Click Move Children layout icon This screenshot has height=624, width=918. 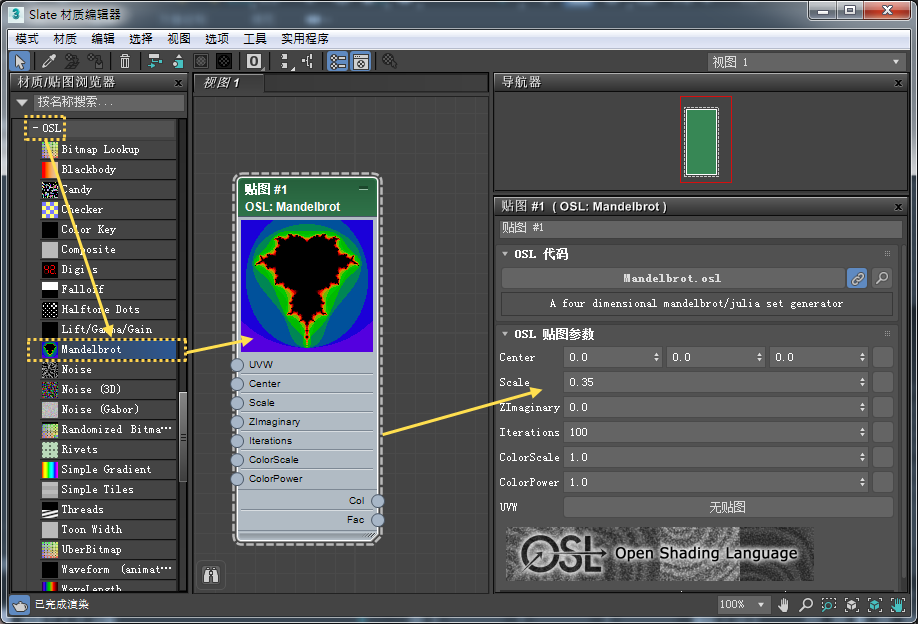tap(155, 61)
